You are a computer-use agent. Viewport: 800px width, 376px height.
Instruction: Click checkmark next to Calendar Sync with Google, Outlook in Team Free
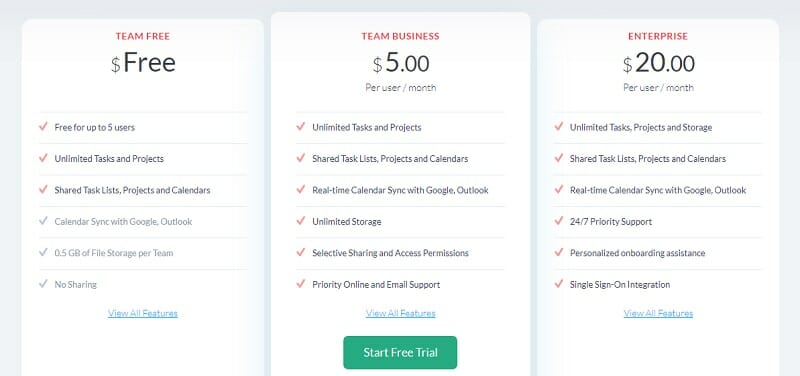coord(43,221)
